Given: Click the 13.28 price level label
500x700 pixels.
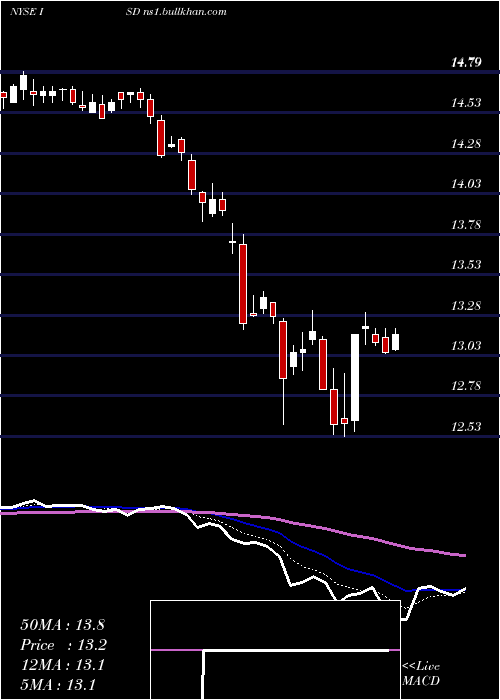Looking at the screenshot, I should [x=466, y=306].
